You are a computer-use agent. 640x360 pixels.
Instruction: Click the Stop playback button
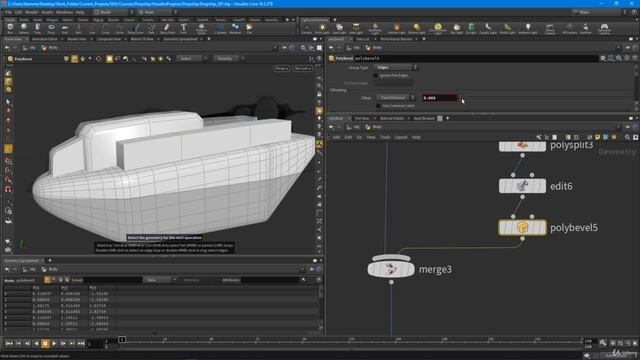(45, 344)
